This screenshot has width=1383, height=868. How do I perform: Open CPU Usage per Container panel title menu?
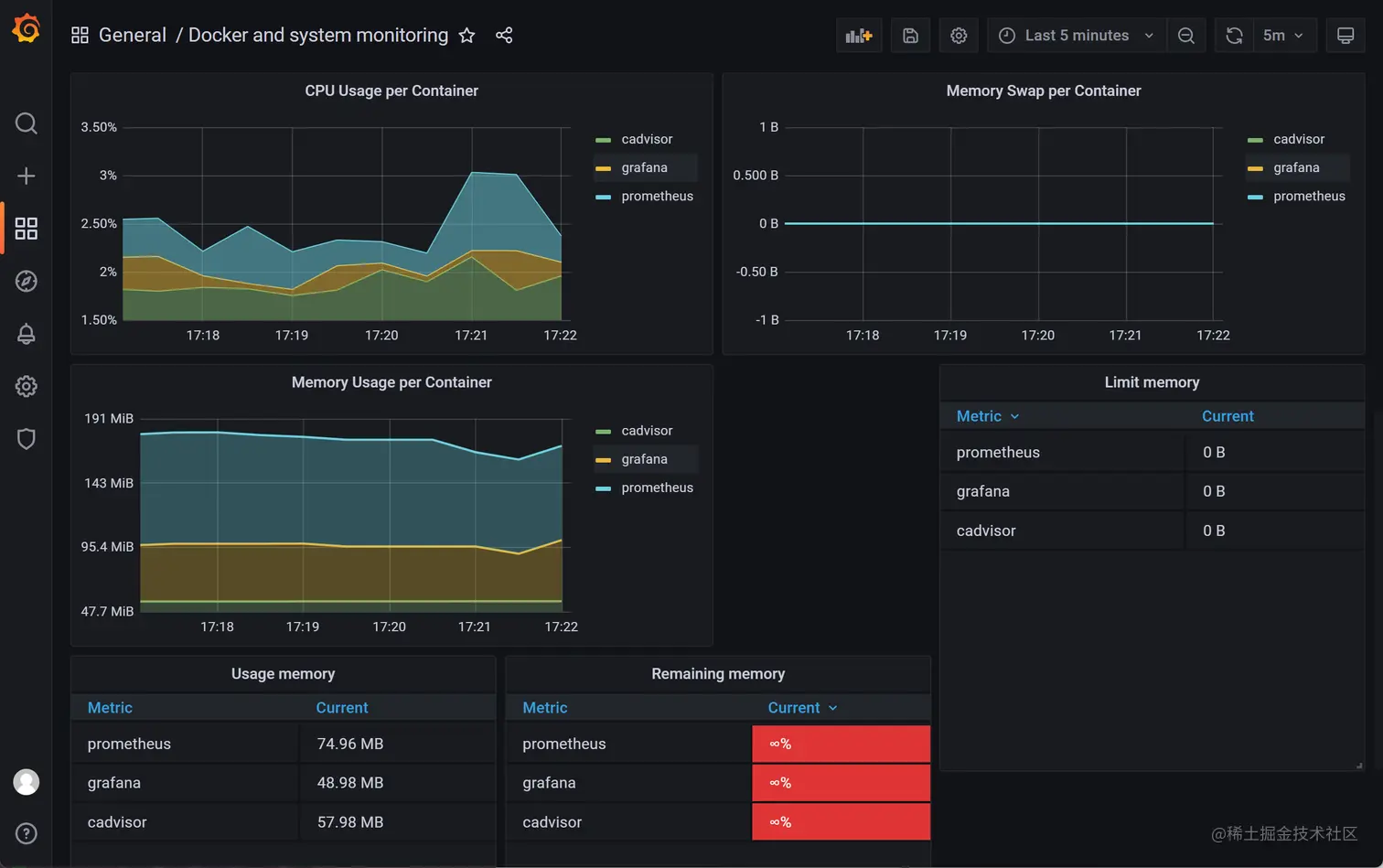[x=391, y=91]
